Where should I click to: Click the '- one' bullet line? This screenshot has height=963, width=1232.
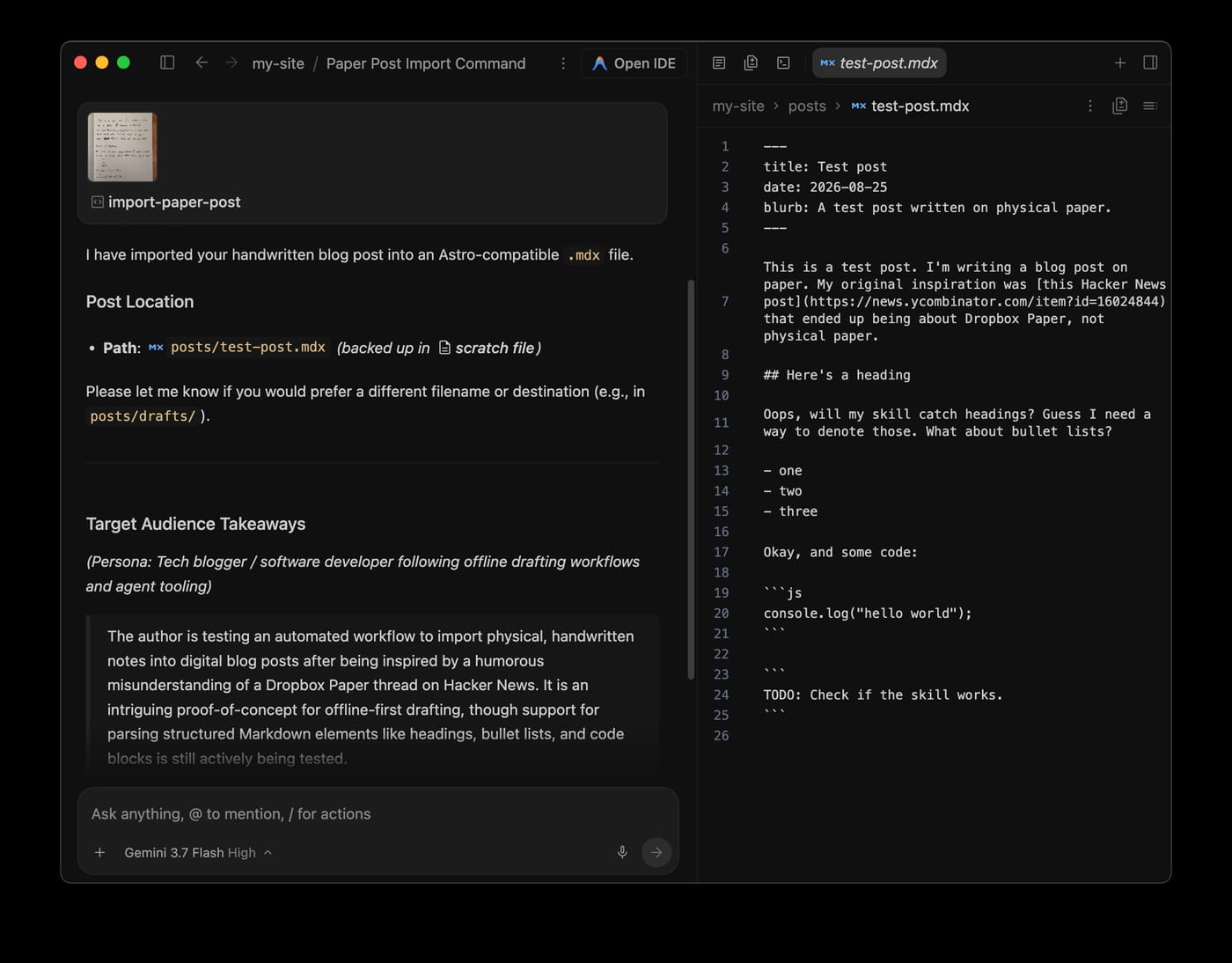pos(782,470)
